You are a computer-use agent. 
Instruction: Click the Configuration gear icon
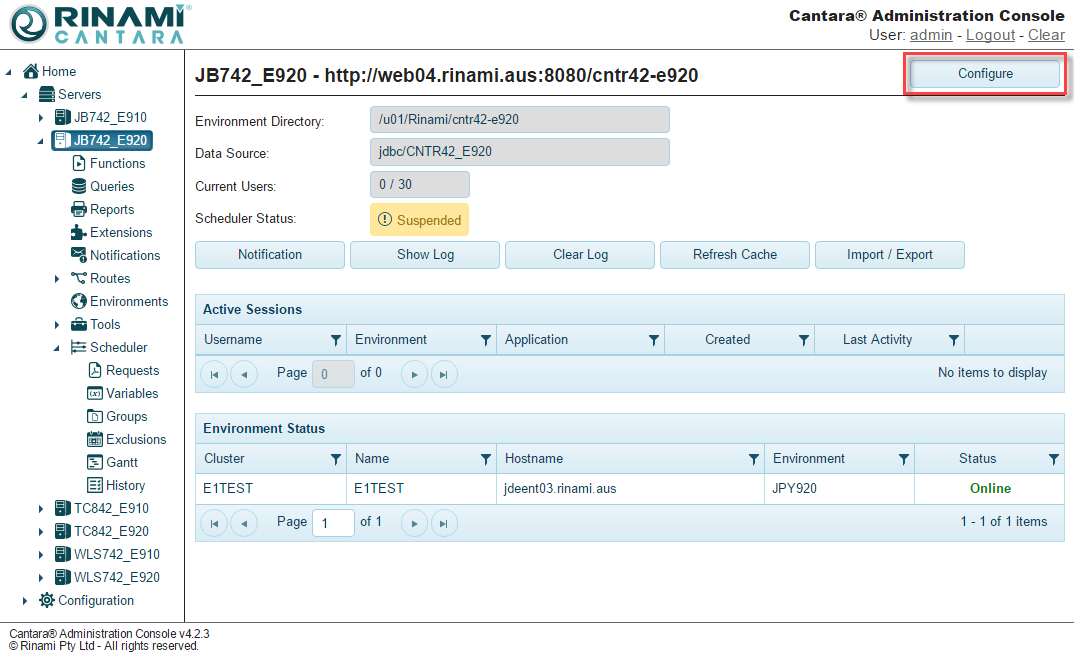click(47, 600)
